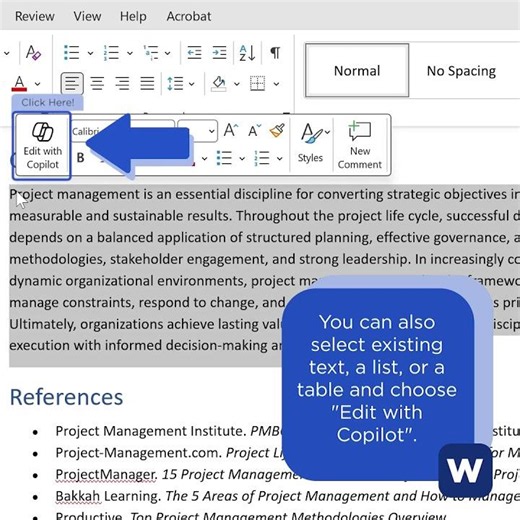The image size is (520, 520).
Task: Open the shading color dropdown arrow
Action: point(237,84)
